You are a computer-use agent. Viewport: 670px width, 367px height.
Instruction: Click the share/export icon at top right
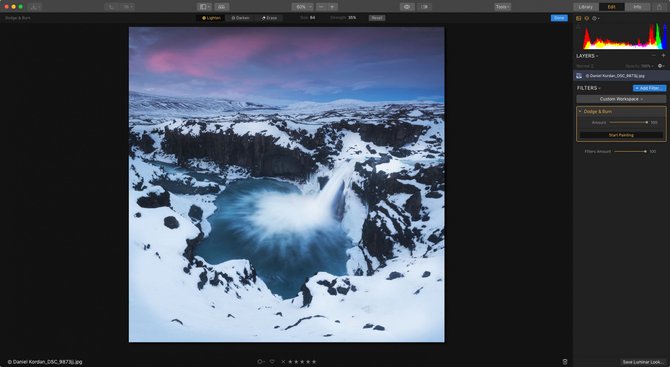659,7
